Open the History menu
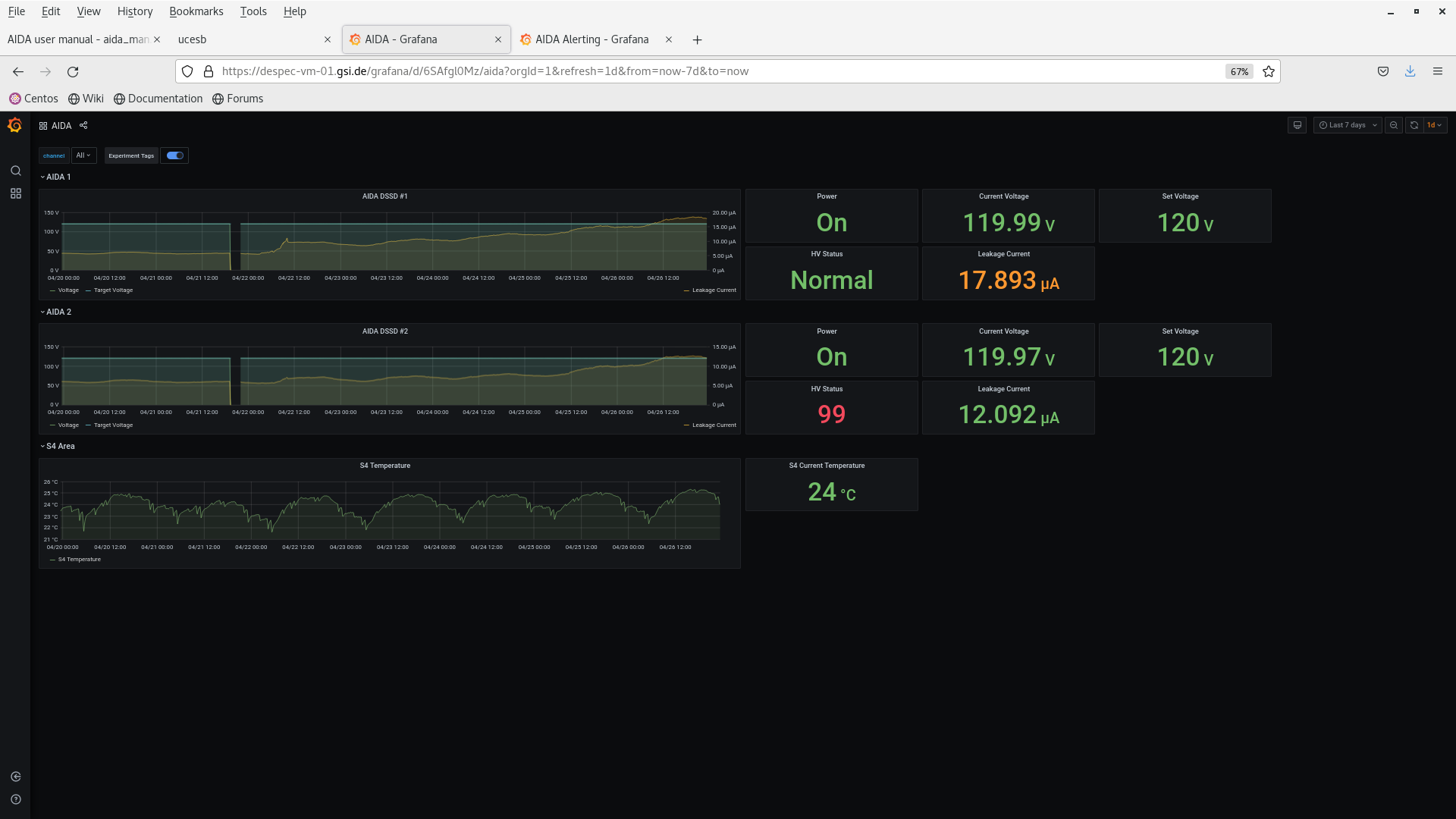This screenshot has width=1456, height=819. coord(135,11)
